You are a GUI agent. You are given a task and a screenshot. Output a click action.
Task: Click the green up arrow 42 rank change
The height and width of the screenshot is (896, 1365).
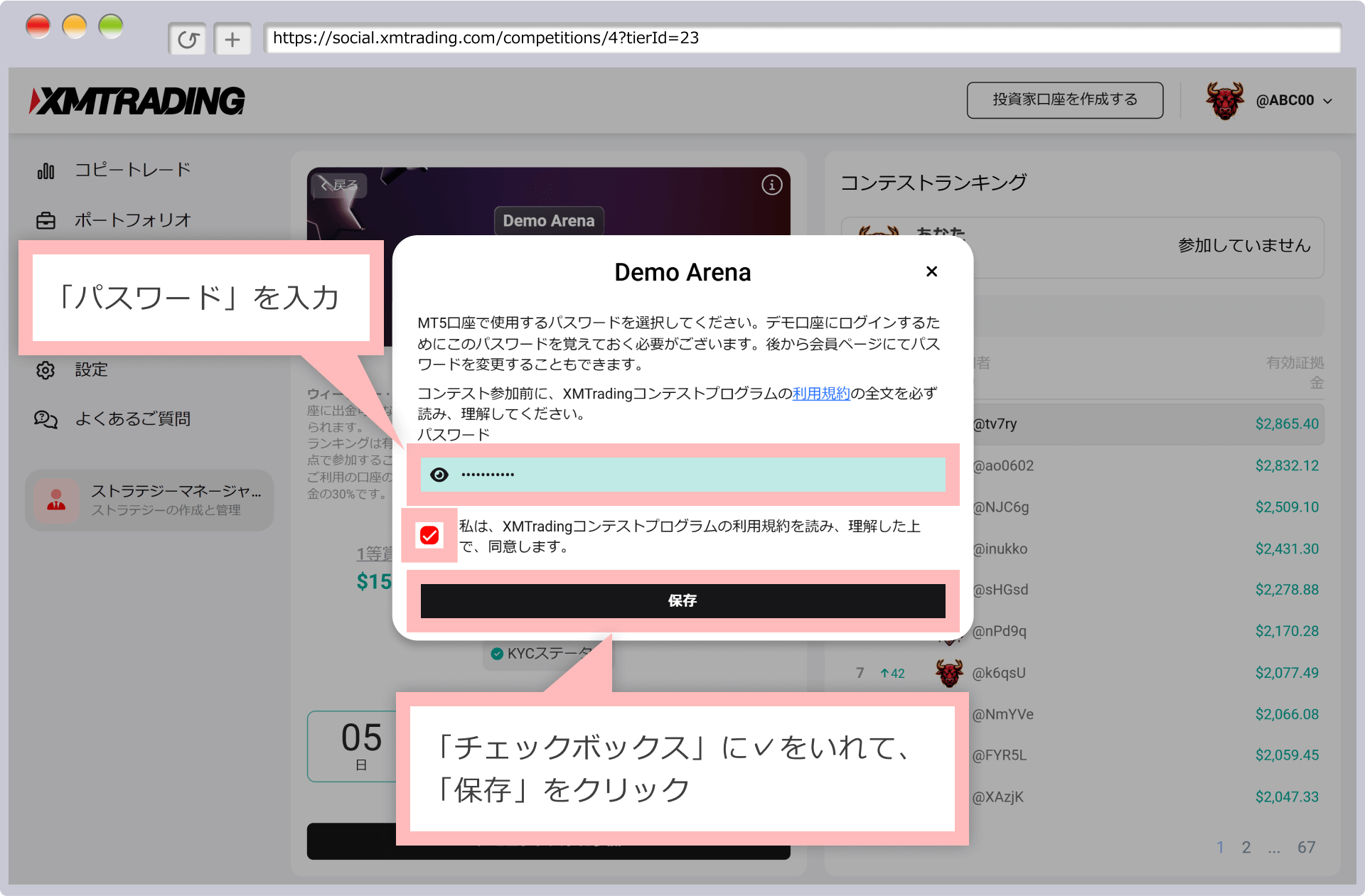coord(892,673)
